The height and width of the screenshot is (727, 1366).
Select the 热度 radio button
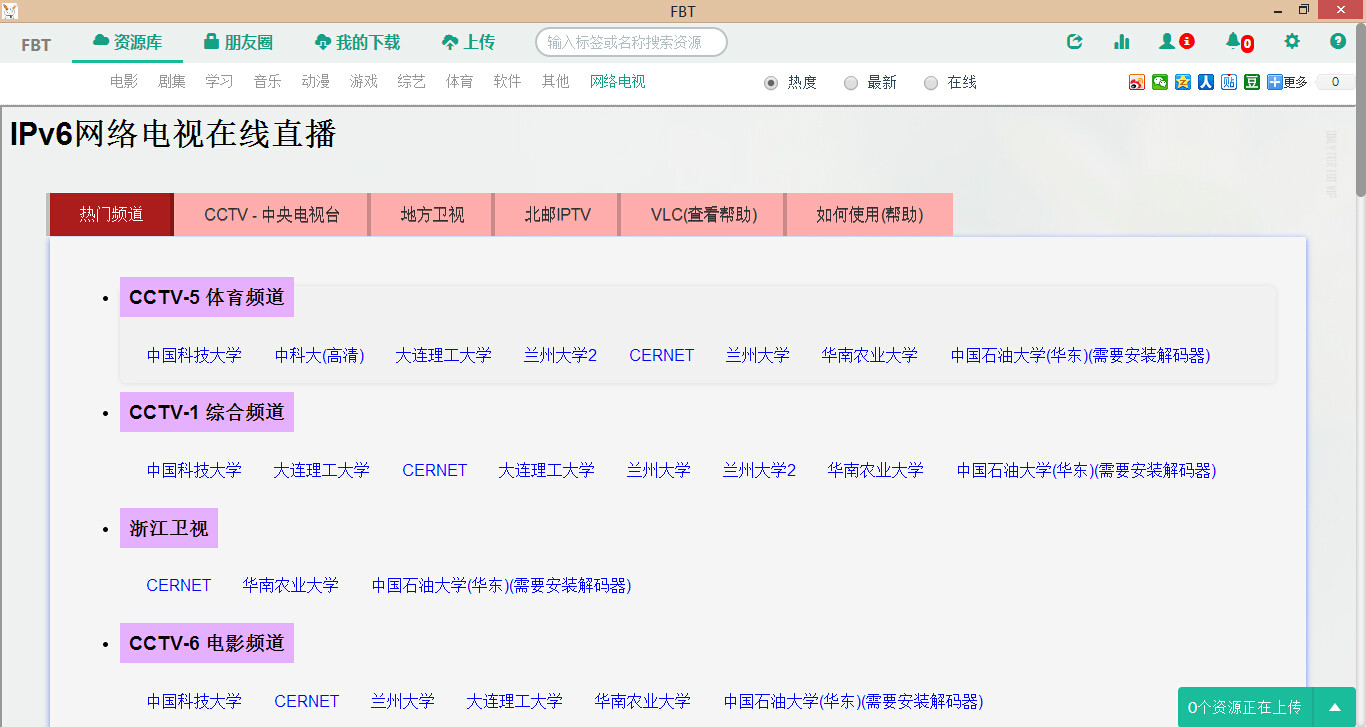[771, 83]
